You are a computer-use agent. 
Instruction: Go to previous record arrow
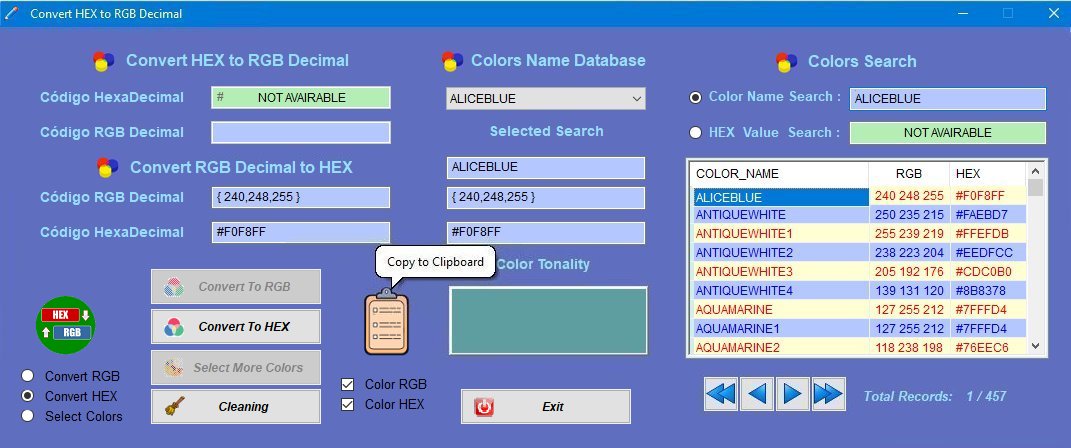pos(756,394)
